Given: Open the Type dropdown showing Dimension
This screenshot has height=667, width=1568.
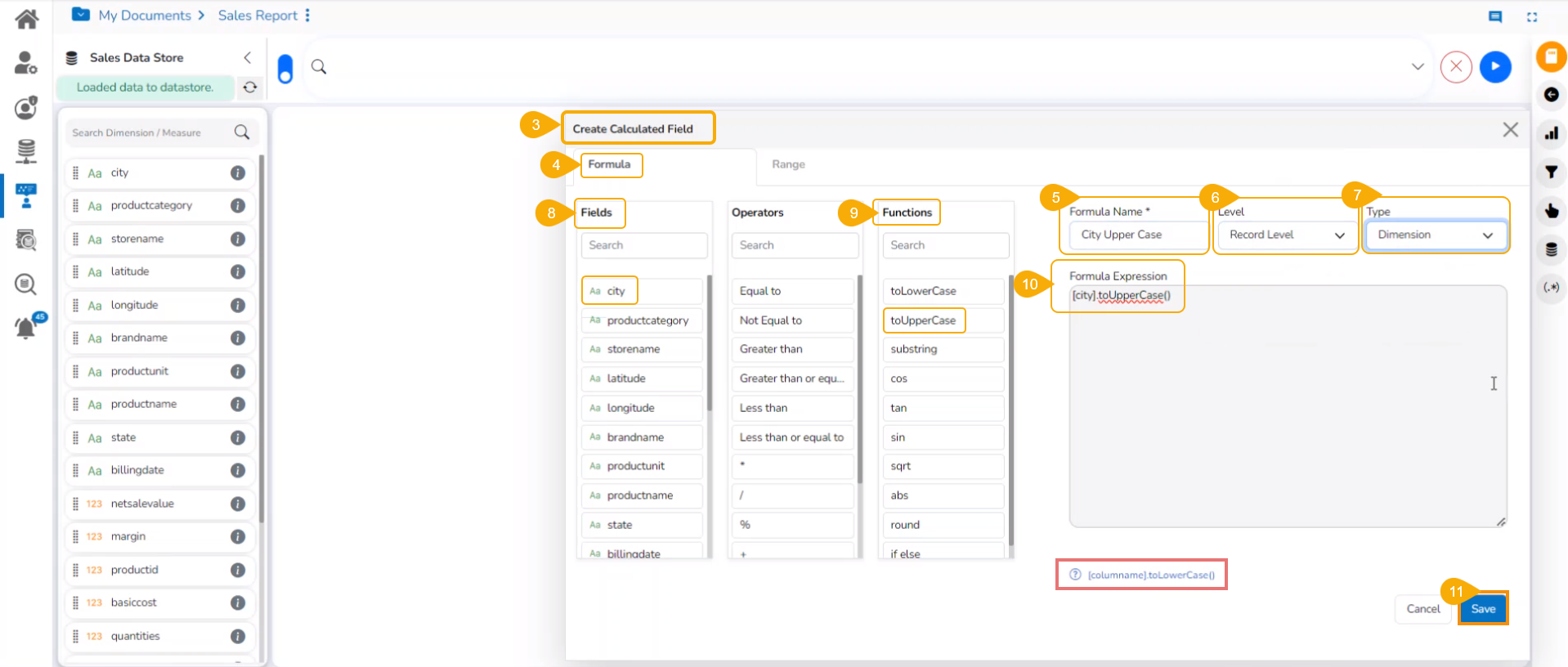Looking at the screenshot, I should point(1436,235).
